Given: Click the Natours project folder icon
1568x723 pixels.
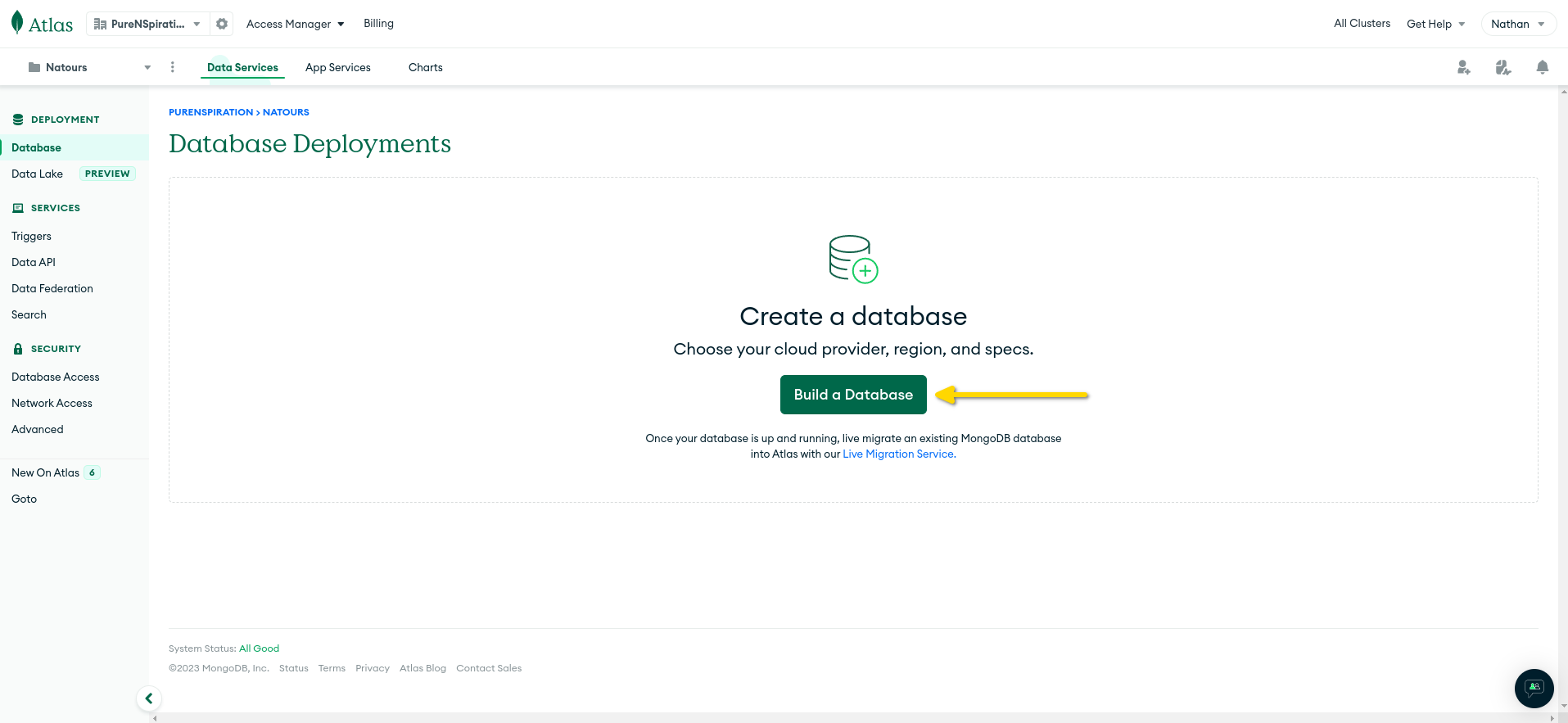Looking at the screenshot, I should coord(34,67).
